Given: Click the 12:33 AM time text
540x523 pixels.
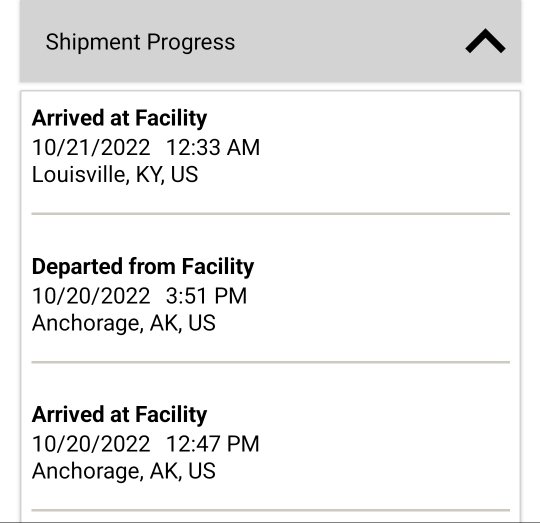Looking at the screenshot, I should [213, 147].
